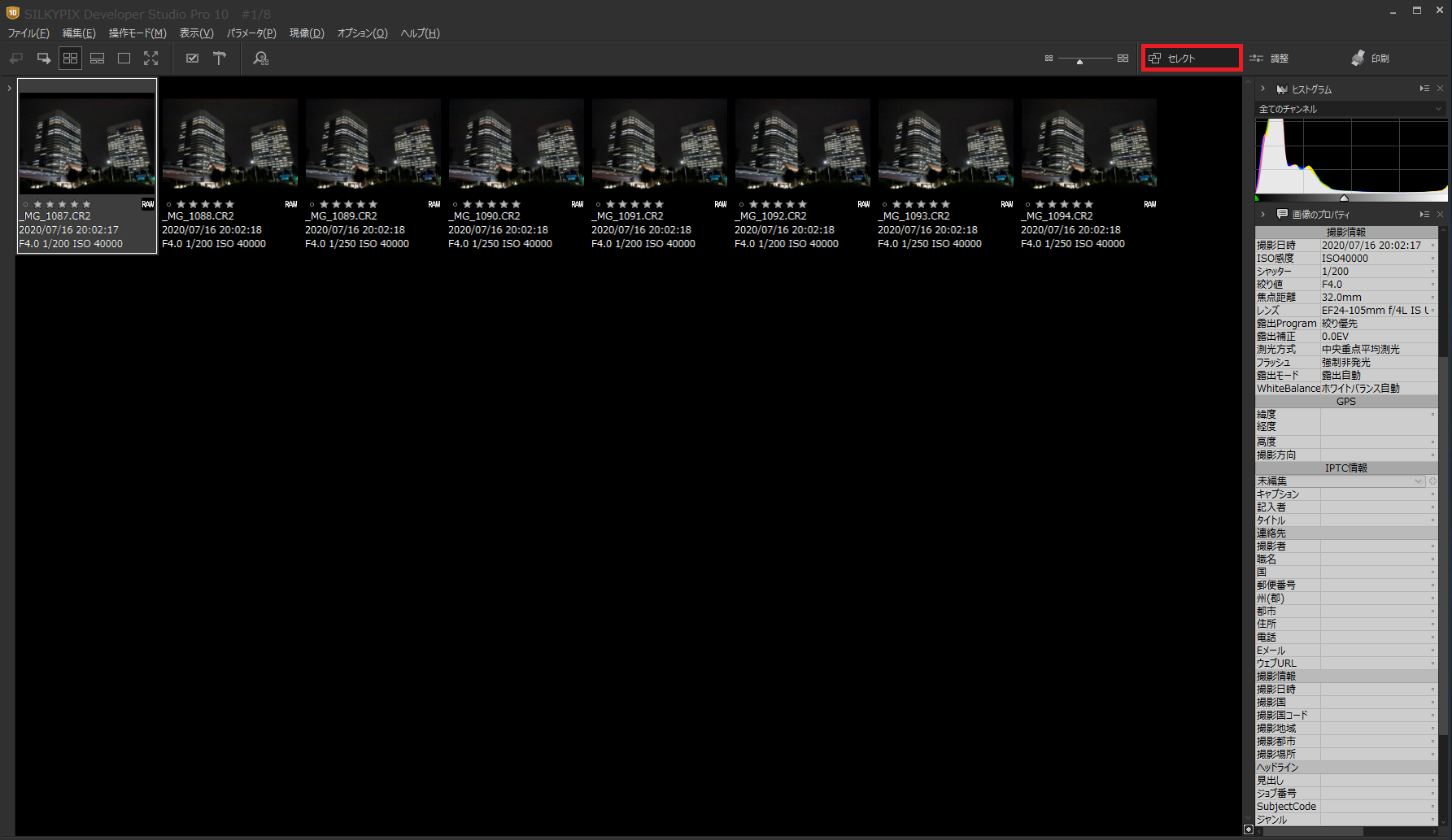Switch to combination display mode
Viewport: 1452px width, 840px height.
[97, 59]
